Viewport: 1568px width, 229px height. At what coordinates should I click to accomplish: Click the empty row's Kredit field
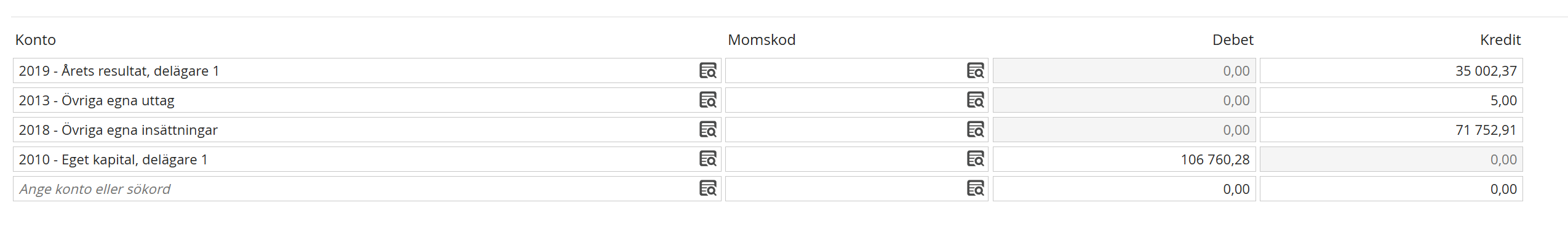pos(1391,189)
